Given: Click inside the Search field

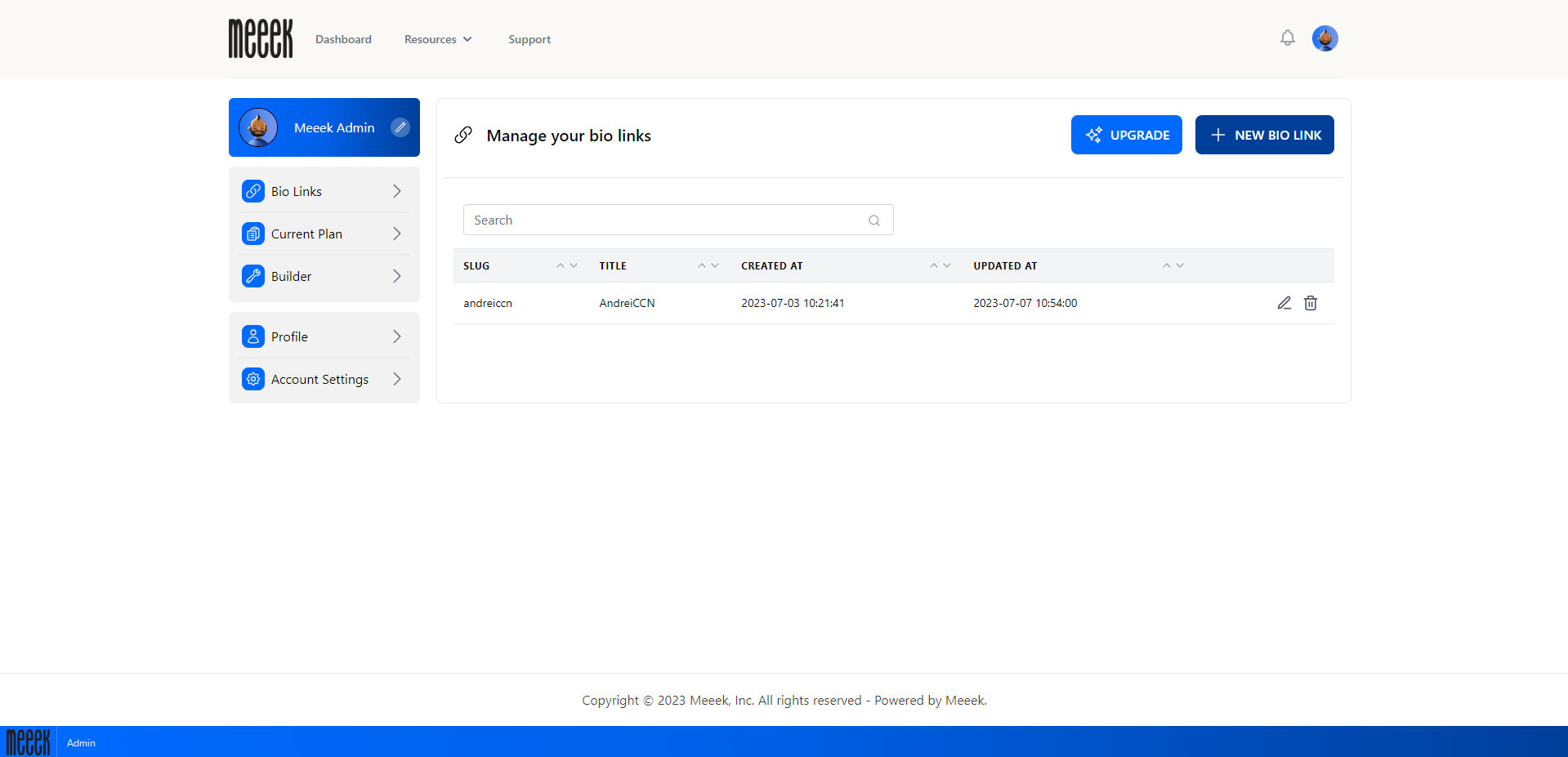Looking at the screenshot, I should tap(654, 220).
